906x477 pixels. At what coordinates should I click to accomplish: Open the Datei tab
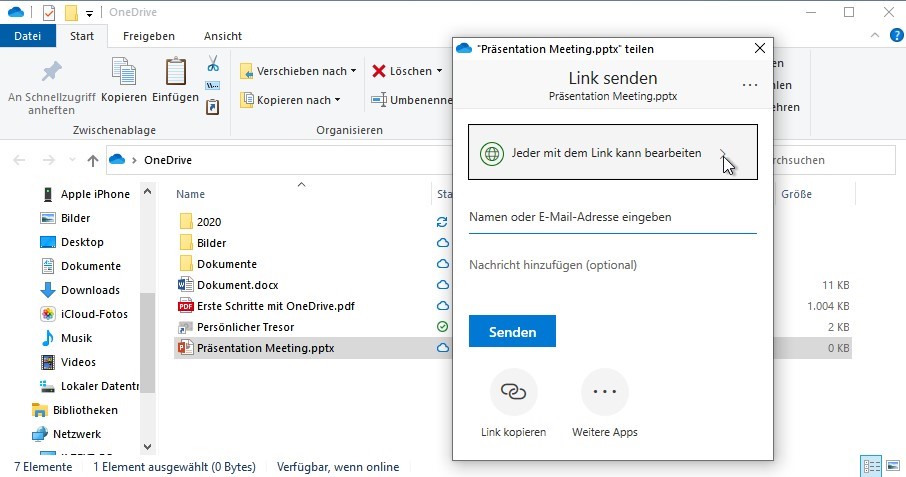pos(28,36)
